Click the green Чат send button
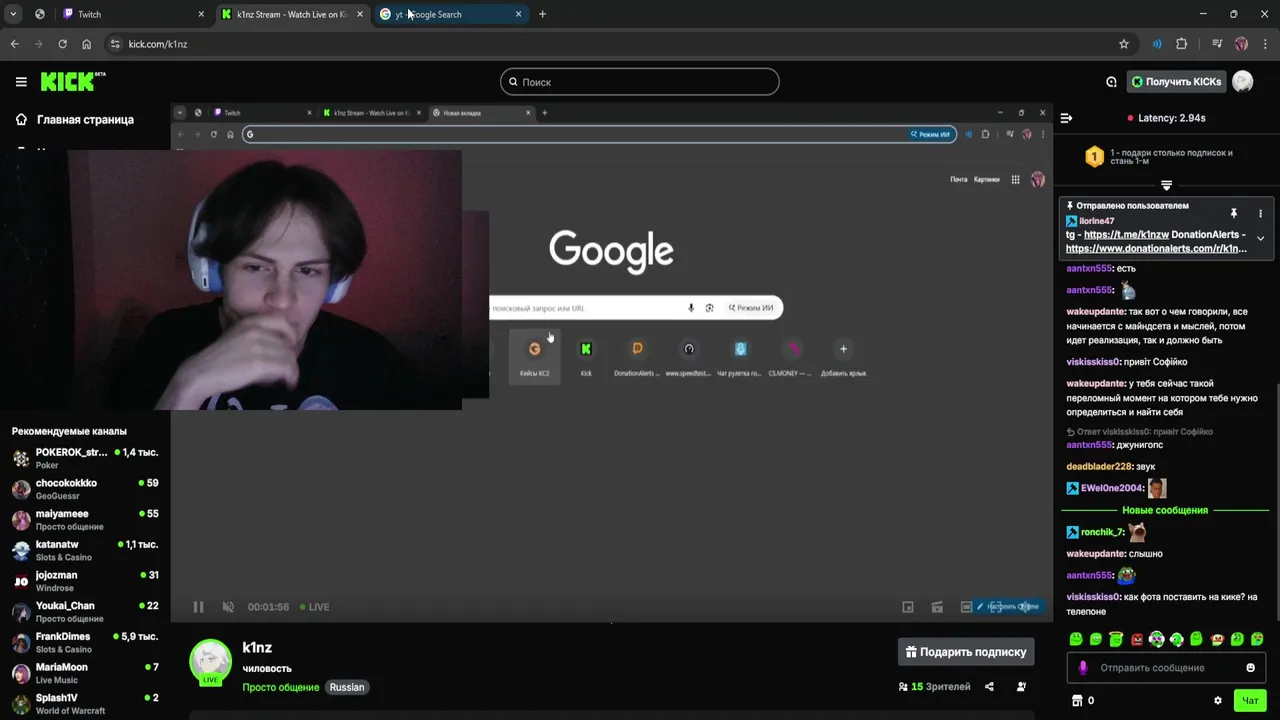The width and height of the screenshot is (1280, 720). [1249, 701]
